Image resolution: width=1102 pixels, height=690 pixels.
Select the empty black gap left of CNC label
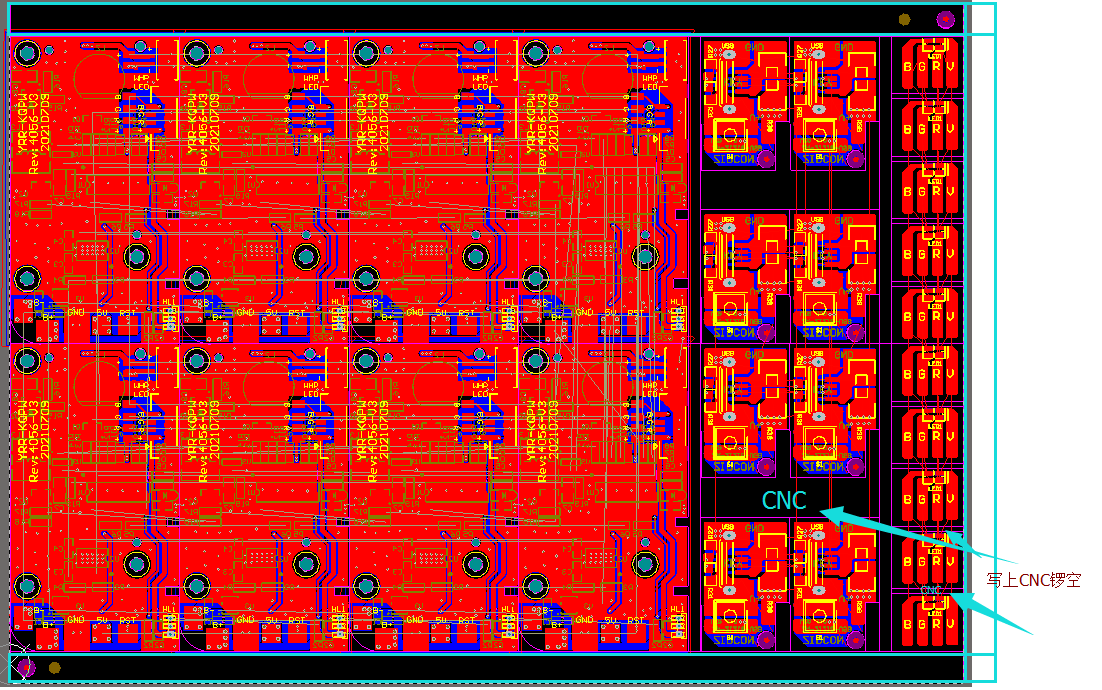point(730,500)
